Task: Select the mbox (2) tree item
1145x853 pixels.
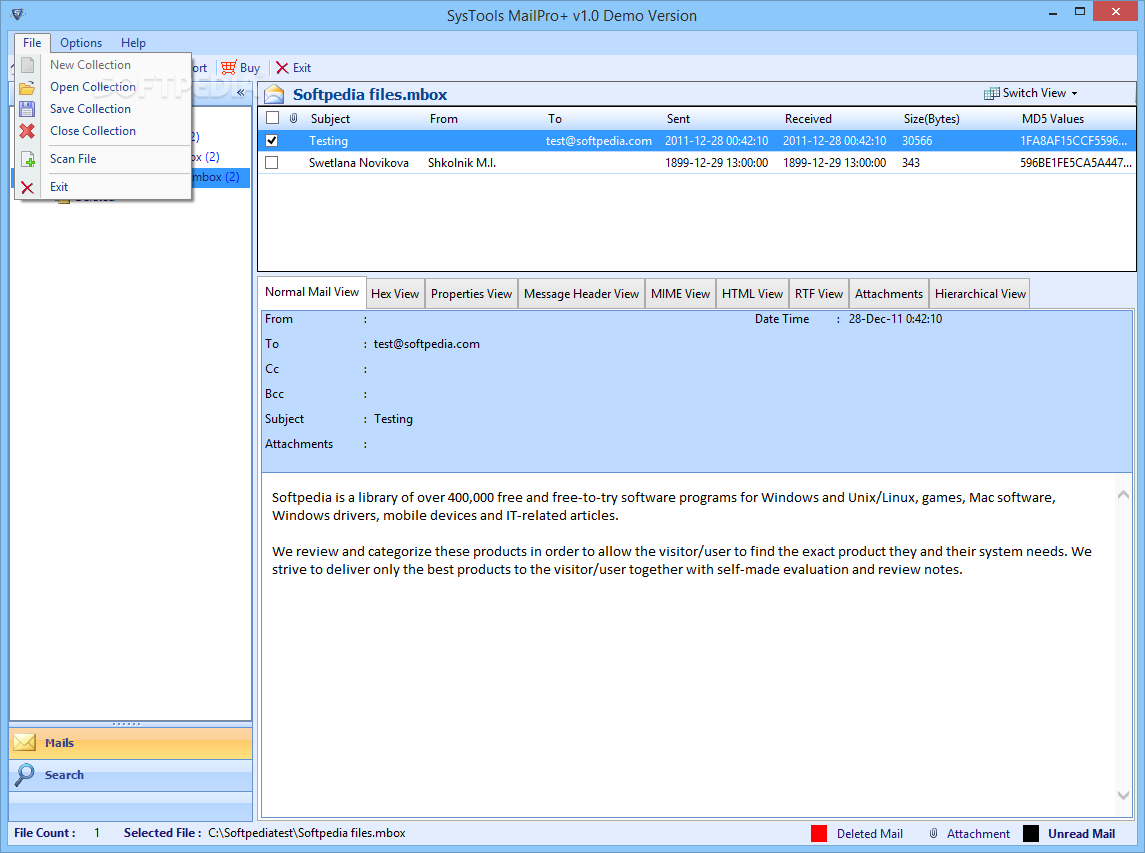Action: pos(215,177)
